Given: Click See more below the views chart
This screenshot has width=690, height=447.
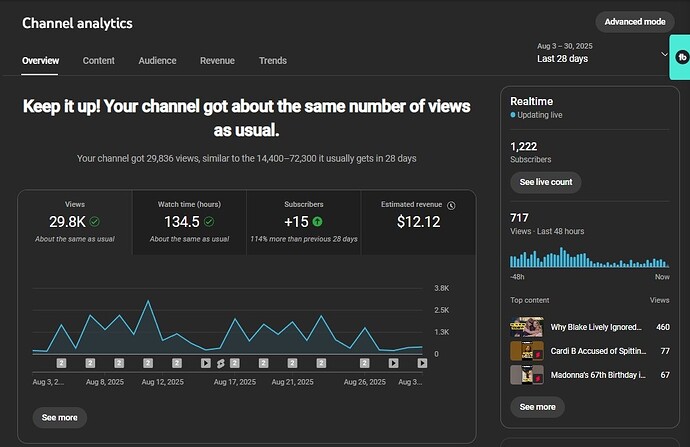Looking at the screenshot, I should point(59,417).
